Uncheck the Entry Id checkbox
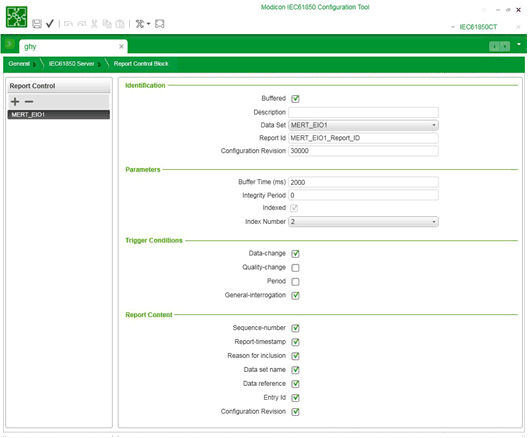This screenshot has width=528, height=438. click(x=295, y=398)
